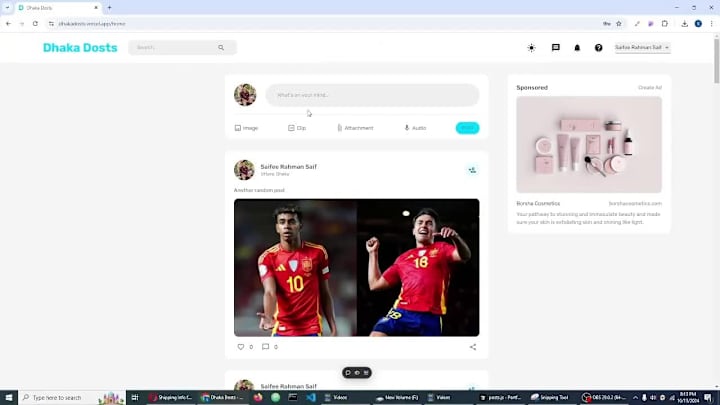The image size is (720, 405).
Task: Add an Attachment to the new post
Action: (x=355, y=128)
